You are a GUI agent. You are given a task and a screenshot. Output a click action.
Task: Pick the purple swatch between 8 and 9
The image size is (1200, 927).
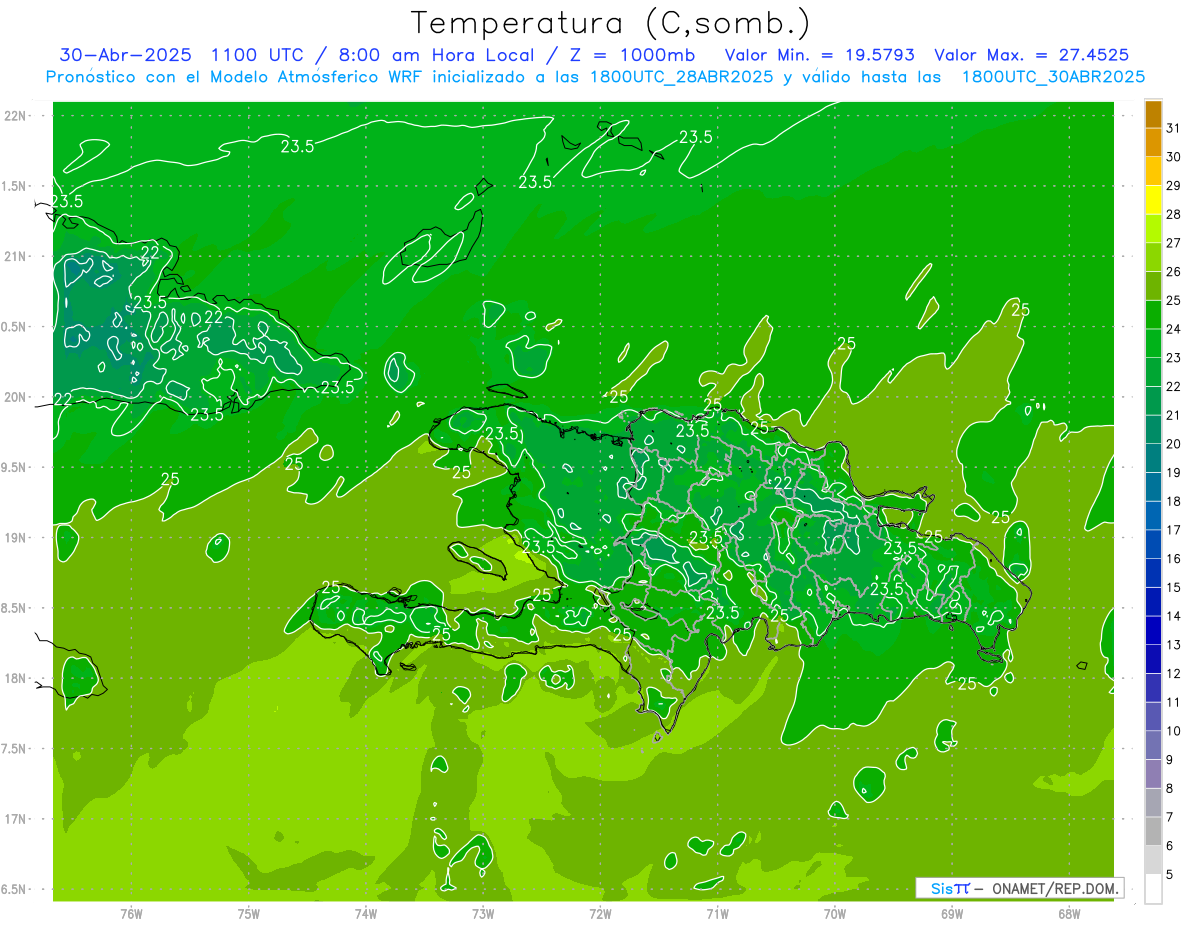(x=1153, y=775)
